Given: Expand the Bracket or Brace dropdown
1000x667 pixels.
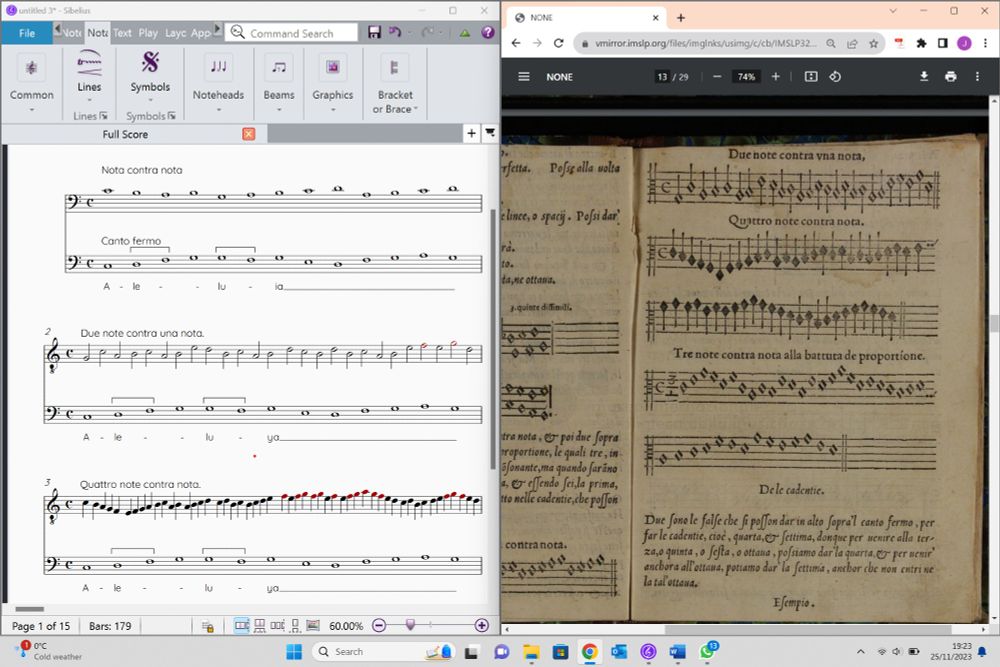Looking at the screenshot, I should 415,109.
